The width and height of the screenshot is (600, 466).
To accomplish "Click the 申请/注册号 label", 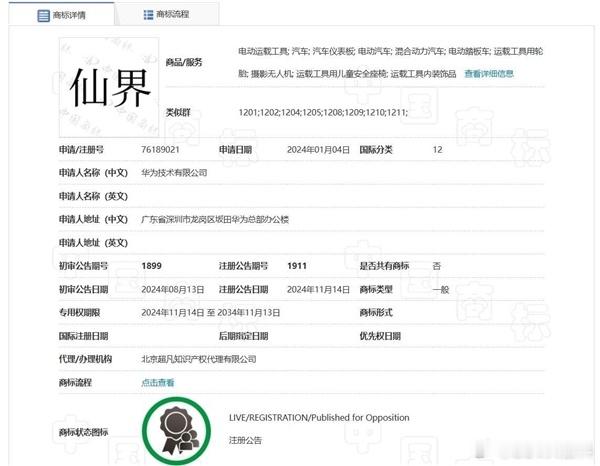I will coord(81,150).
